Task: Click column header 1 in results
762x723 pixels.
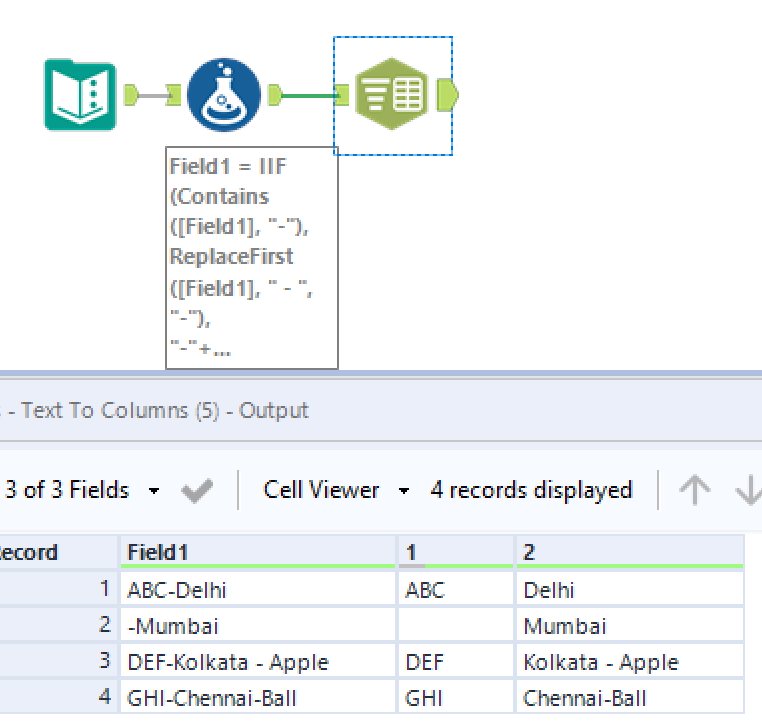Action: [456, 552]
